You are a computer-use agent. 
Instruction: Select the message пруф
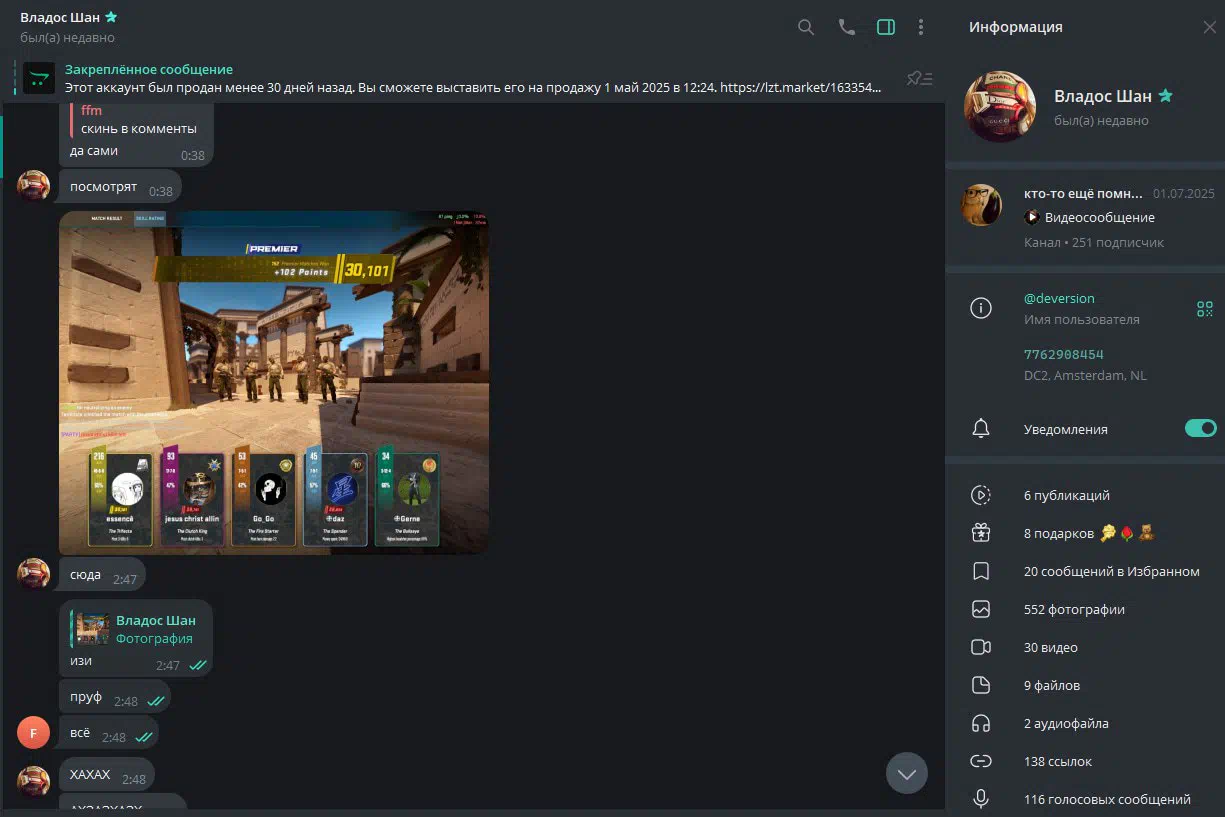pos(115,698)
